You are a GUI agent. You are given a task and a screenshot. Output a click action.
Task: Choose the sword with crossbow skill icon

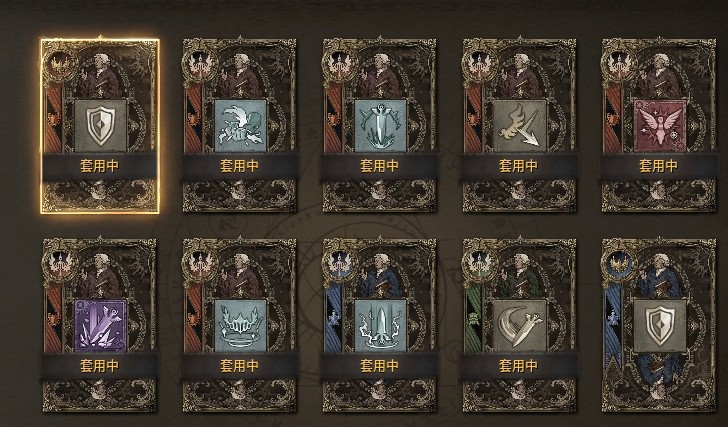[380, 125]
